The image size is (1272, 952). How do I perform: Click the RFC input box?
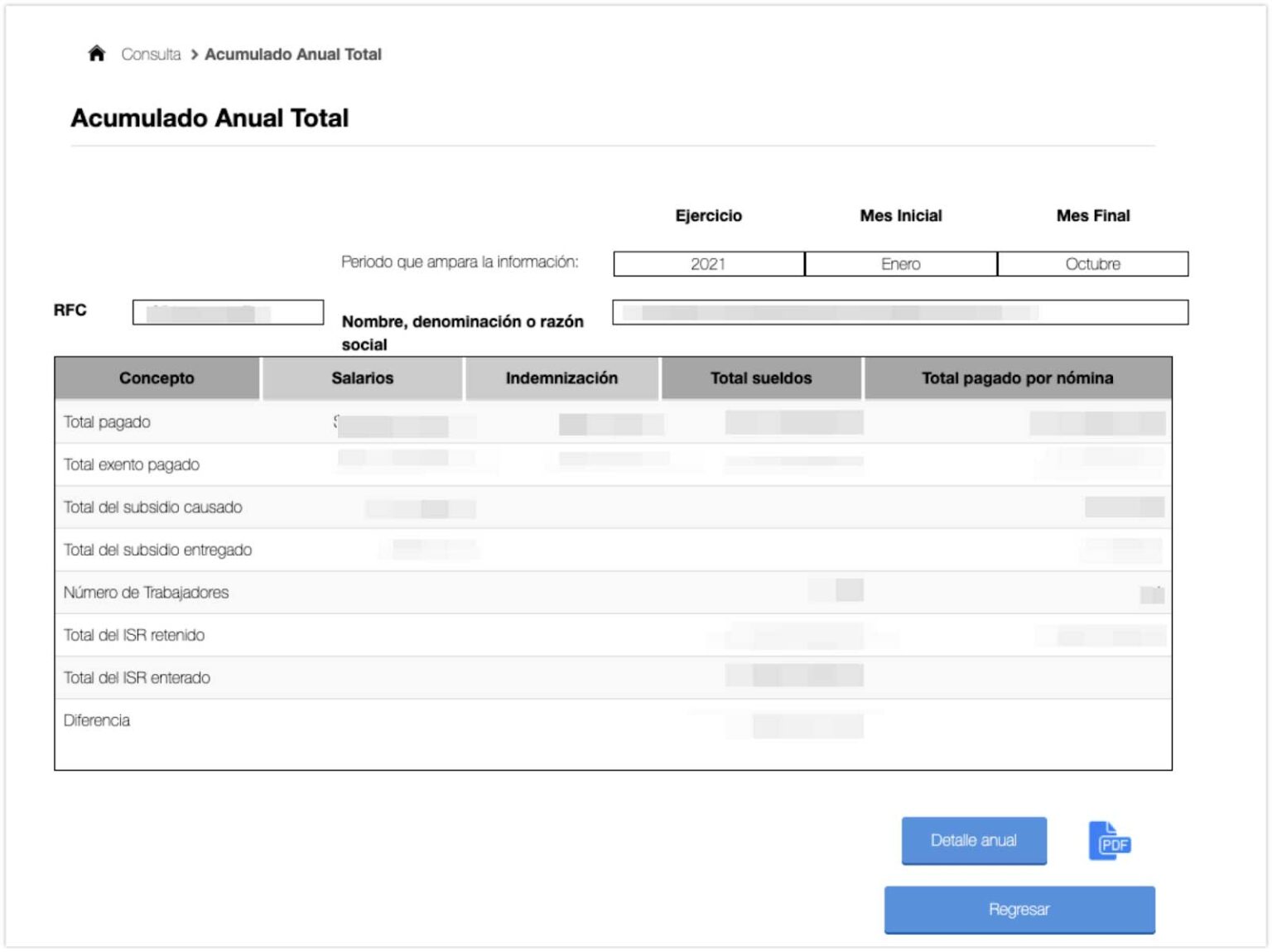pos(228,312)
